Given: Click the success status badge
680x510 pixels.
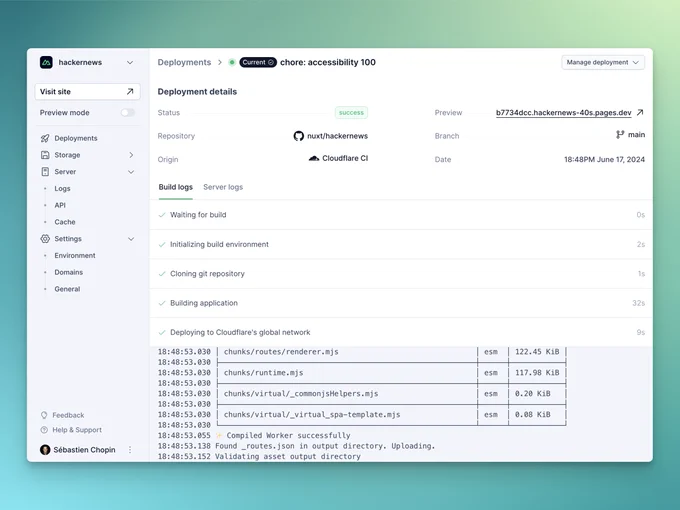Looking at the screenshot, I should click(x=351, y=113).
